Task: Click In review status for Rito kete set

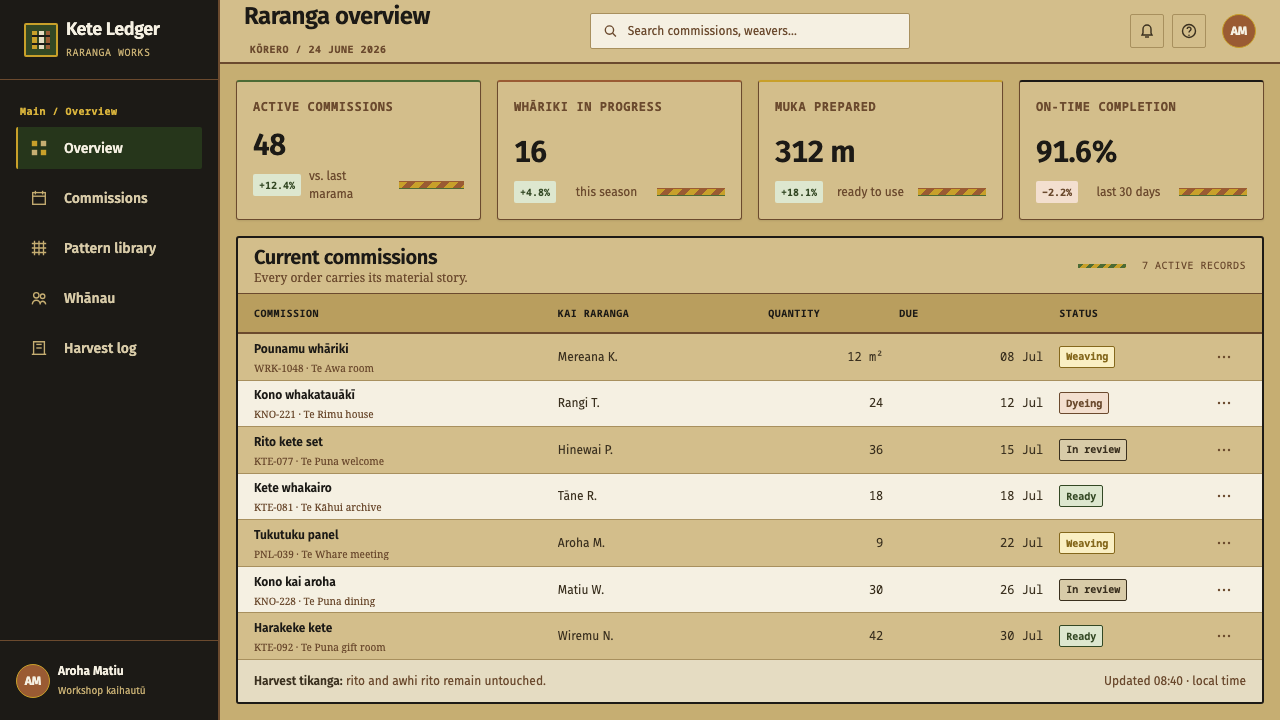Action: 1093,450
